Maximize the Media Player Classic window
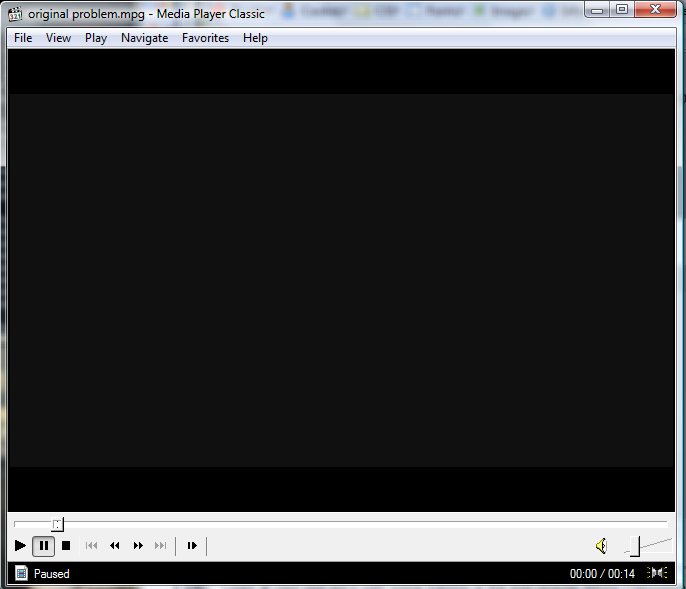The image size is (686, 589). 622,10
